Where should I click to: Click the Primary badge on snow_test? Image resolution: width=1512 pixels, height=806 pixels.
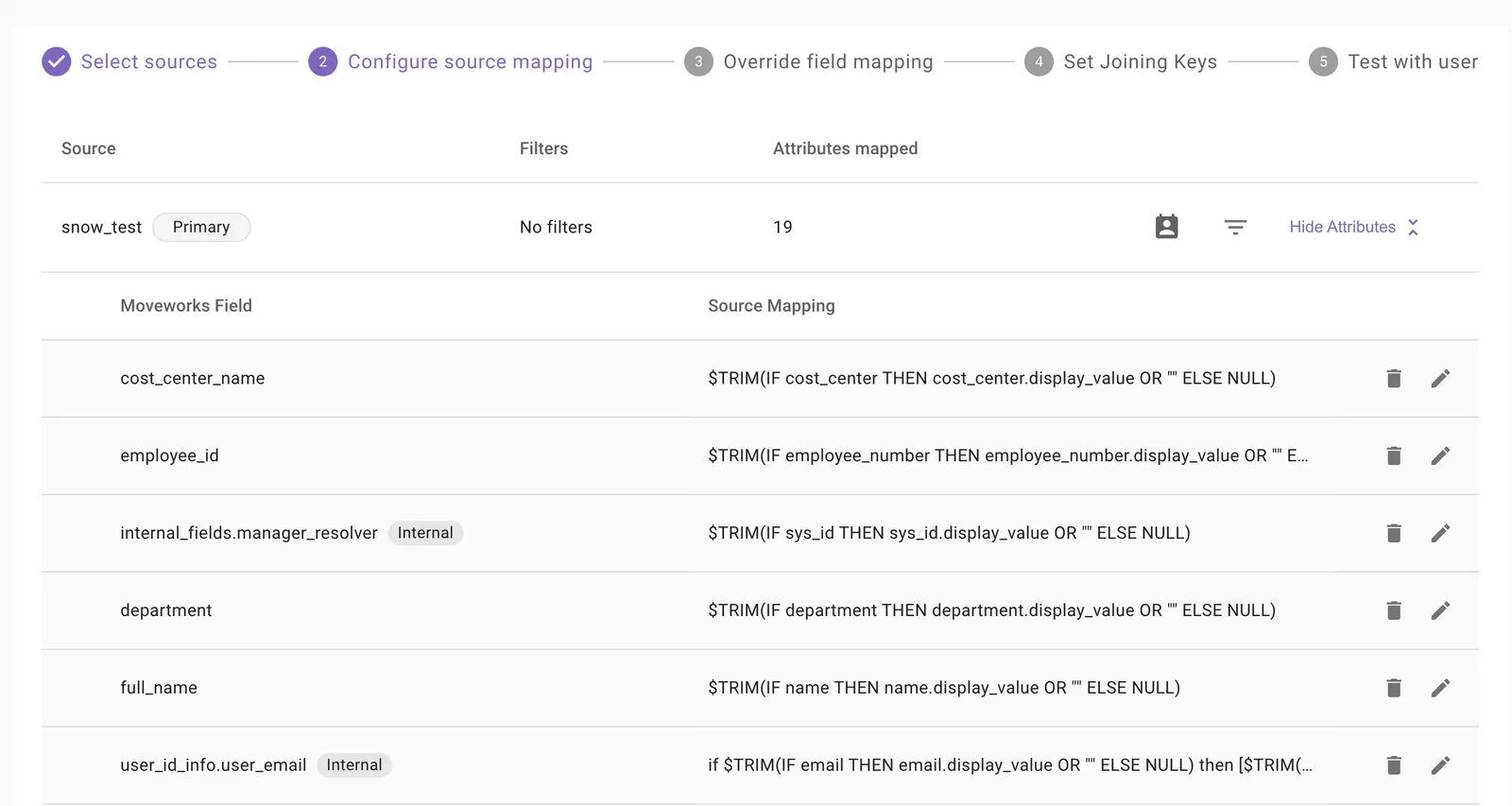tap(201, 227)
